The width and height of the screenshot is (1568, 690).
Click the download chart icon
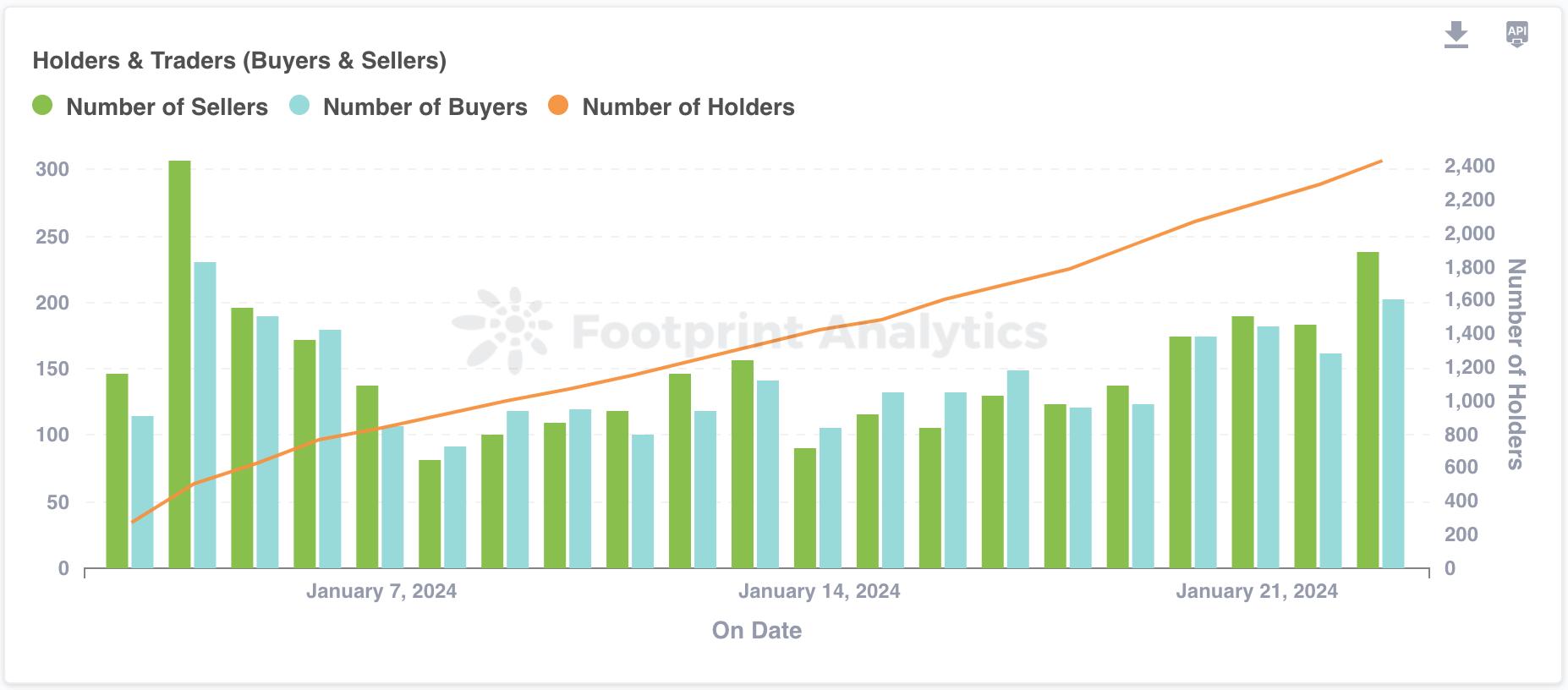pos(1456,35)
